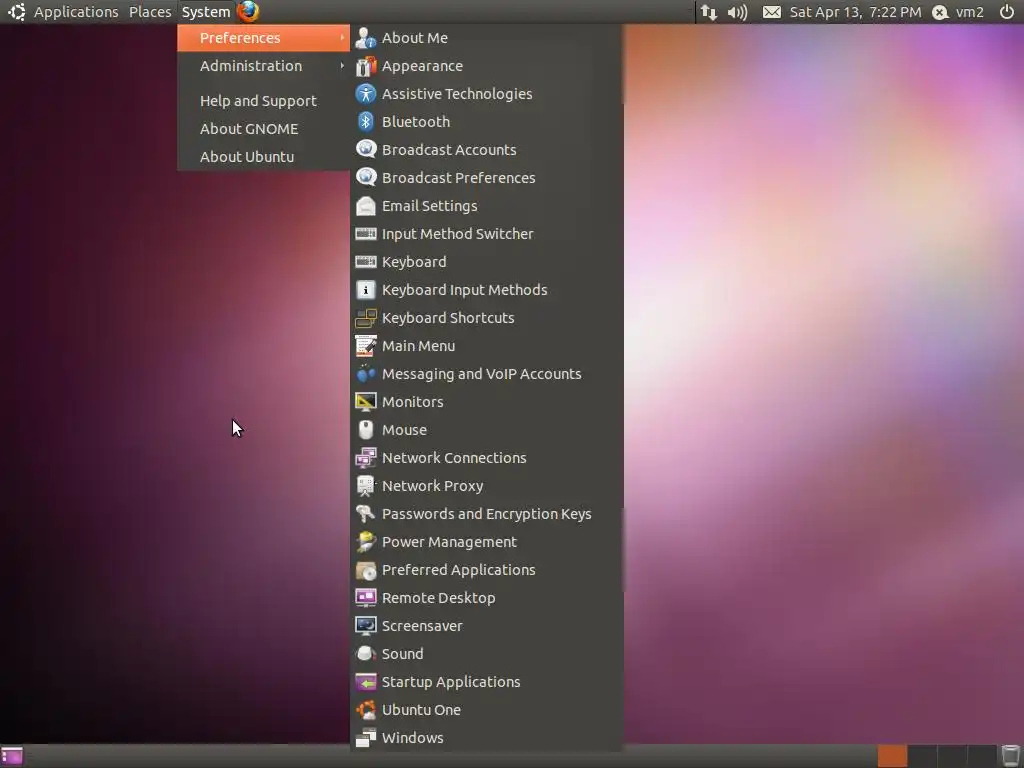Click the Keyboard Shortcuts icon
Viewport: 1024px width, 768px height.
point(366,318)
